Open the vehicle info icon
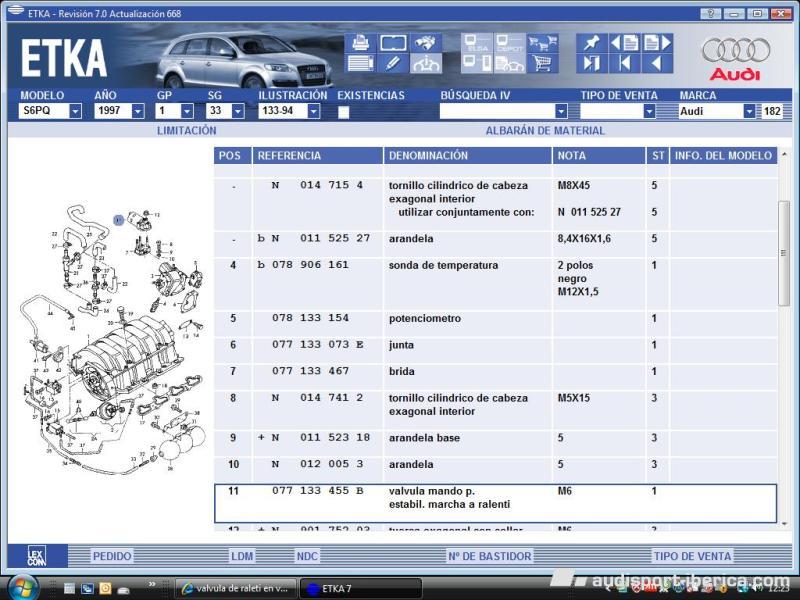 click(x=426, y=63)
